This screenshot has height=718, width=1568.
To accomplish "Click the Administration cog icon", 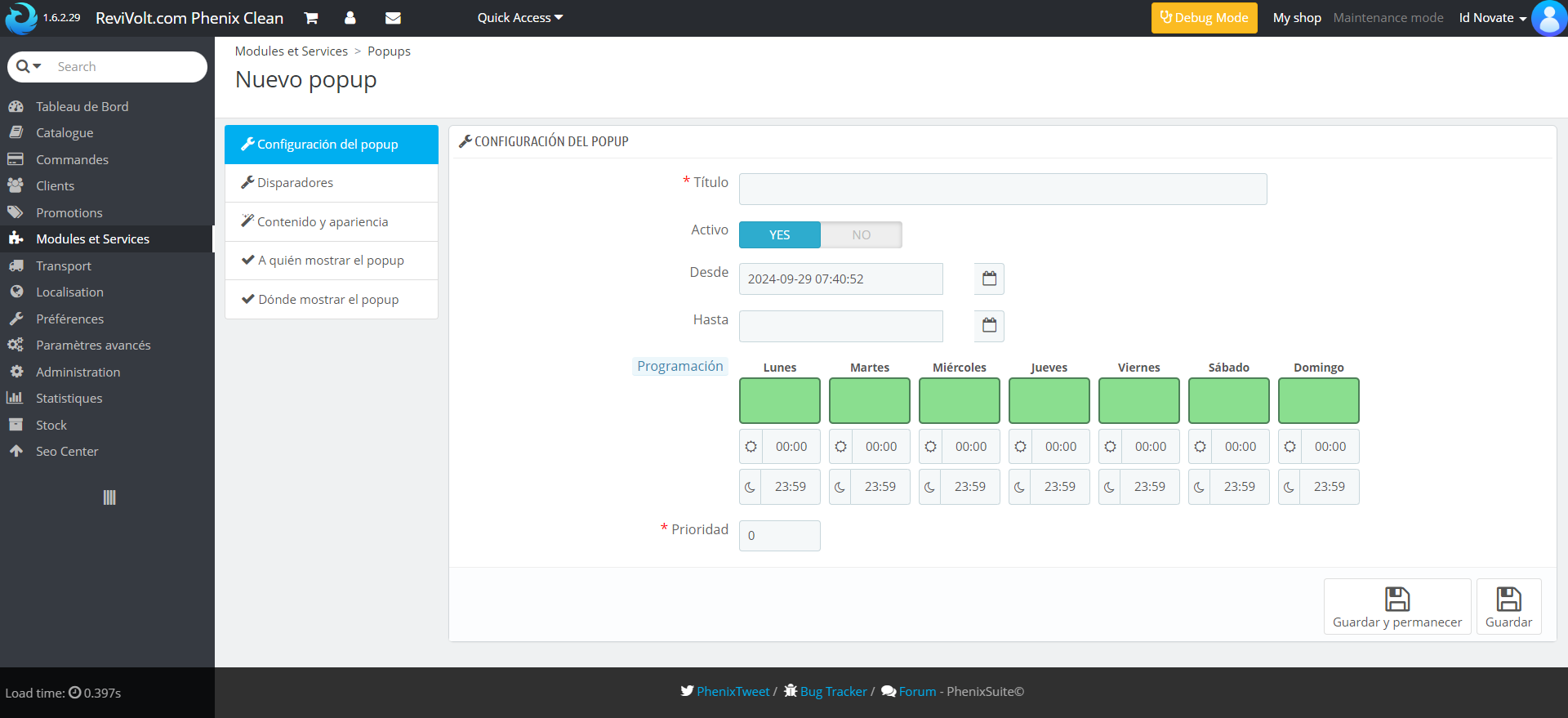I will pyautogui.click(x=16, y=372).
